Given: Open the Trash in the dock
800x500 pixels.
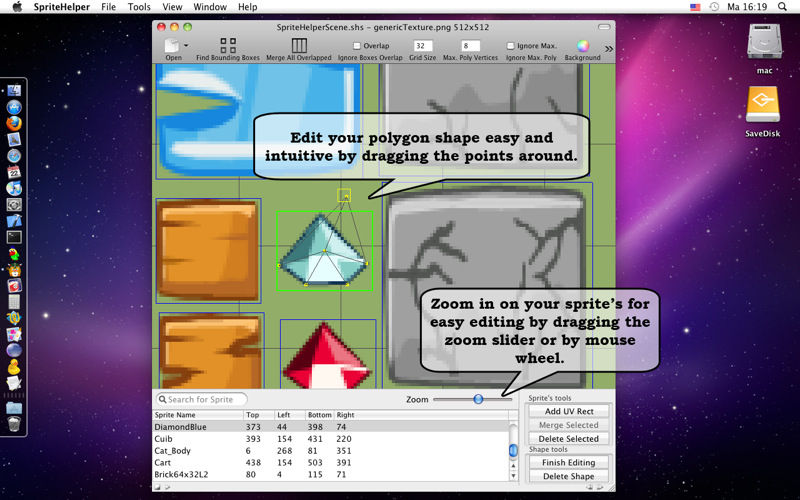Looking at the screenshot, I should 14,423.
